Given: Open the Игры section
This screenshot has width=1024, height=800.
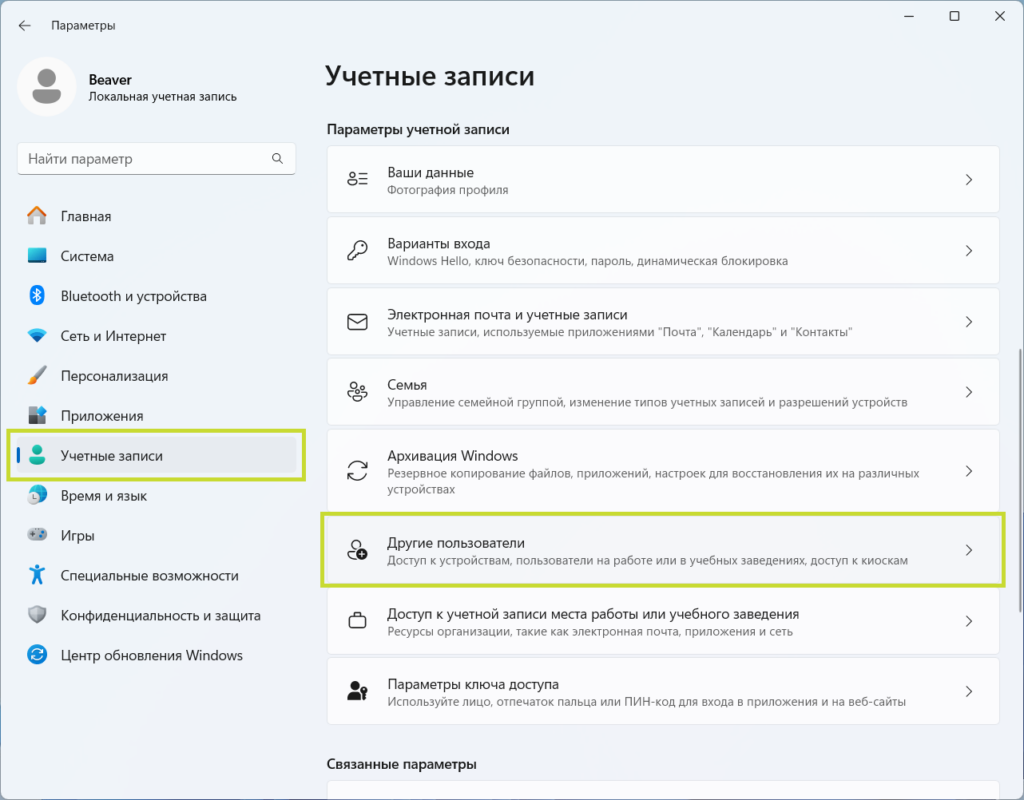Looking at the screenshot, I should (x=157, y=536).
